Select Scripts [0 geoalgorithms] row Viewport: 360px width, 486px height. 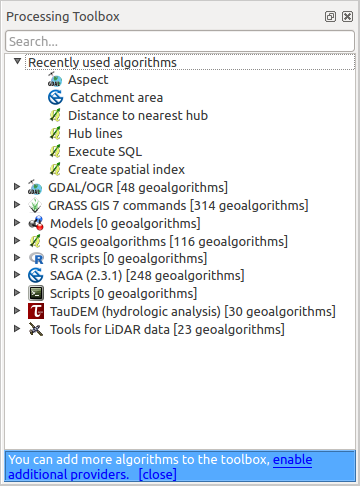click(x=123, y=294)
